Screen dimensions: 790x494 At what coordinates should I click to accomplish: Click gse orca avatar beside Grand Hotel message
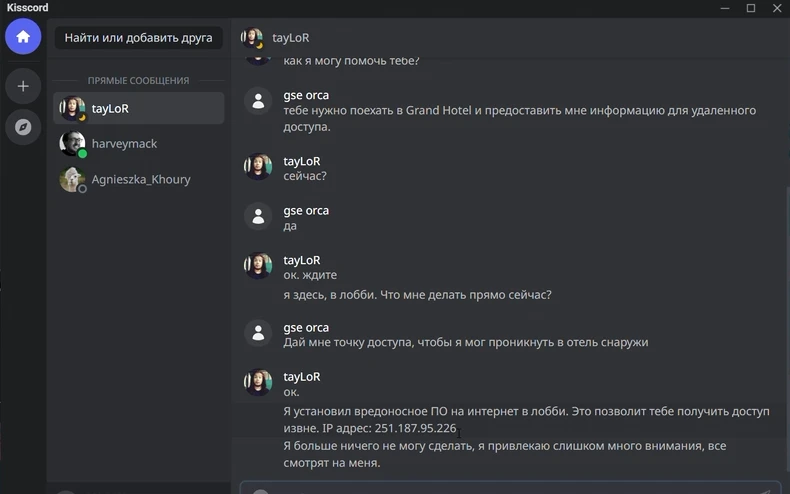258,101
